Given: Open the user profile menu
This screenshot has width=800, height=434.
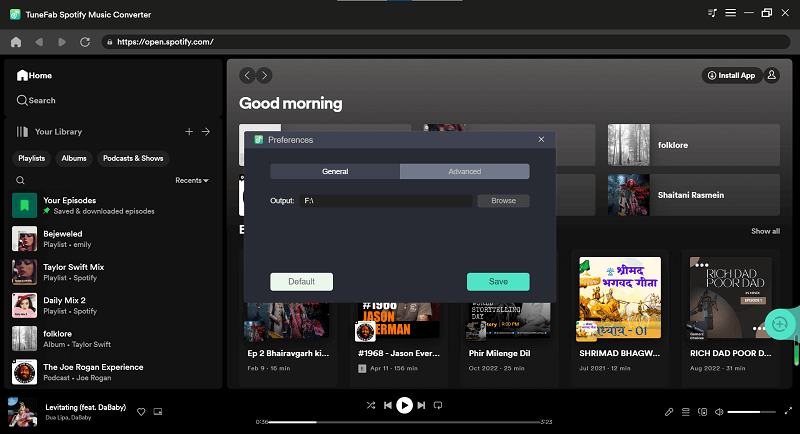Looking at the screenshot, I should point(771,75).
